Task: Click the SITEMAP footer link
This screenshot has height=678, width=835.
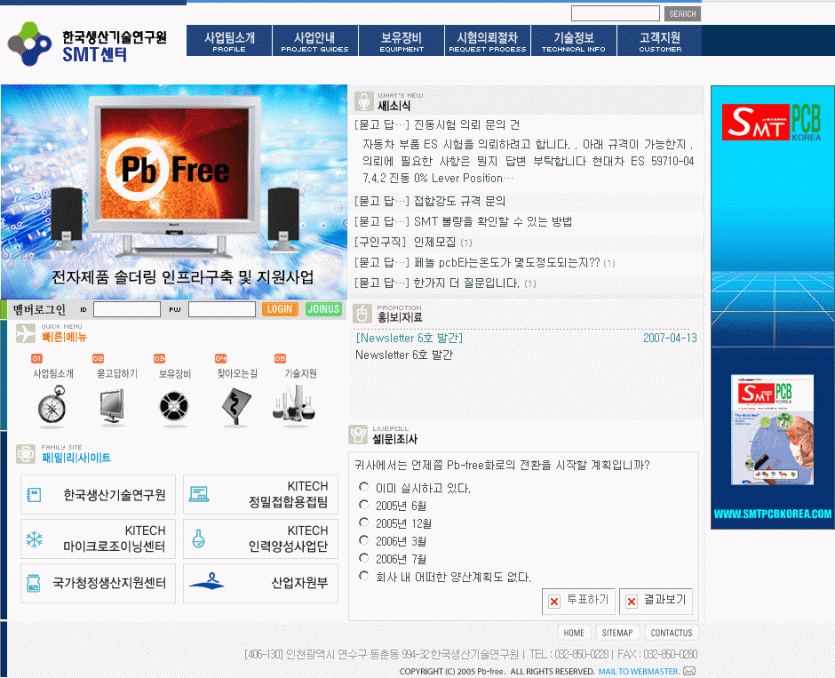Action: [x=617, y=633]
